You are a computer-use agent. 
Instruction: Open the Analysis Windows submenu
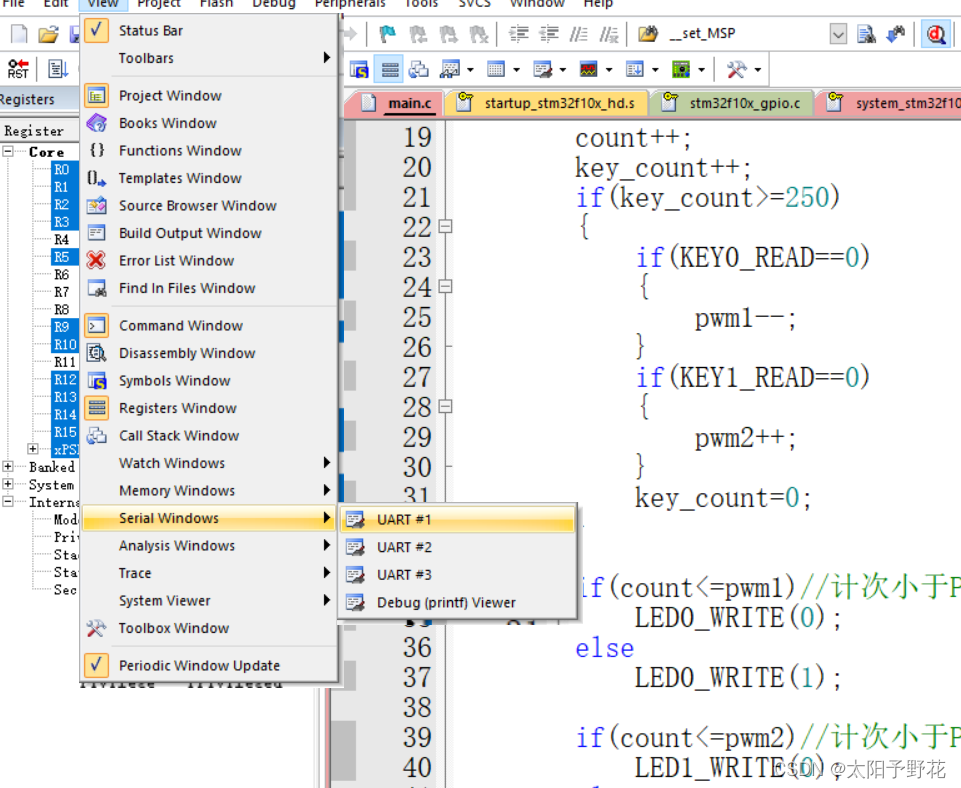click(209, 545)
